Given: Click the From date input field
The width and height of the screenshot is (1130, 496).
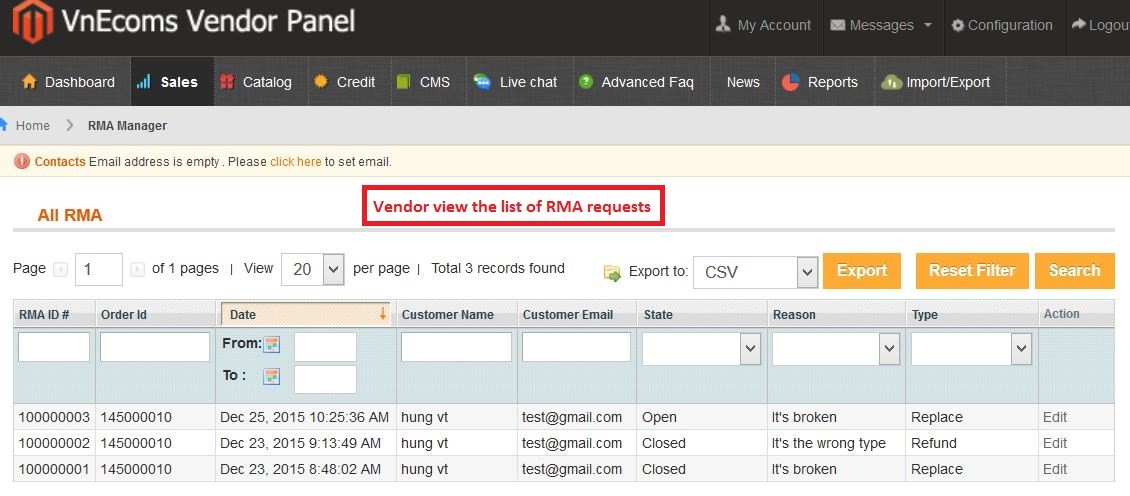Looking at the screenshot, I should pos(325,347).
